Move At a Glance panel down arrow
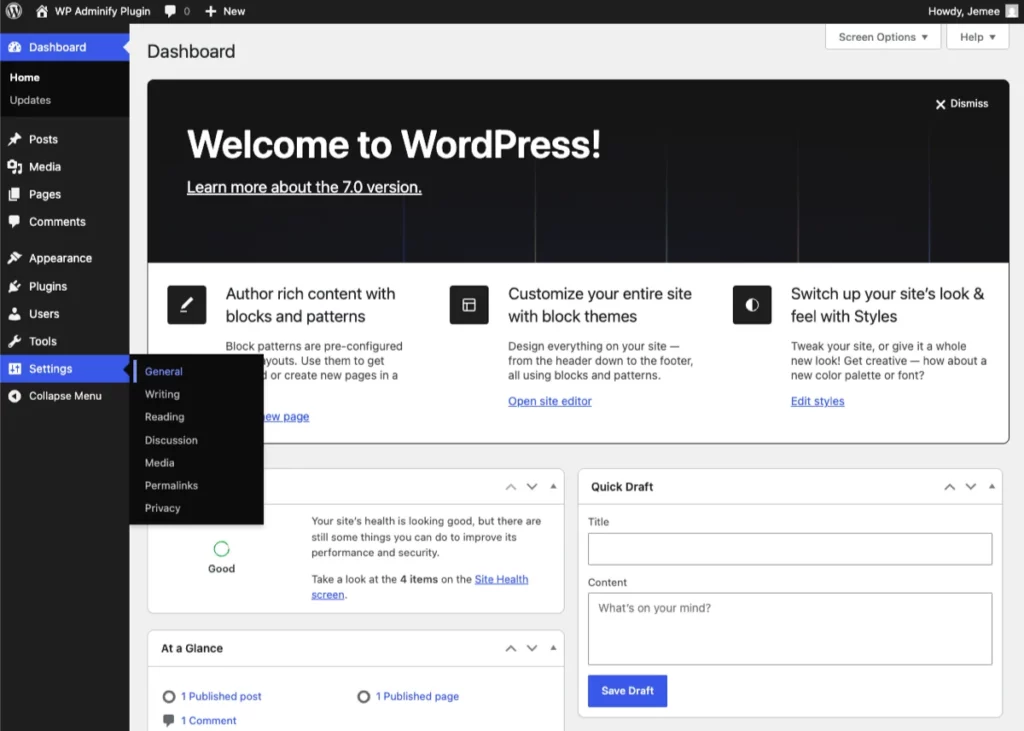The width and height of the screenshot is (1024, 731). click(532, 648)
